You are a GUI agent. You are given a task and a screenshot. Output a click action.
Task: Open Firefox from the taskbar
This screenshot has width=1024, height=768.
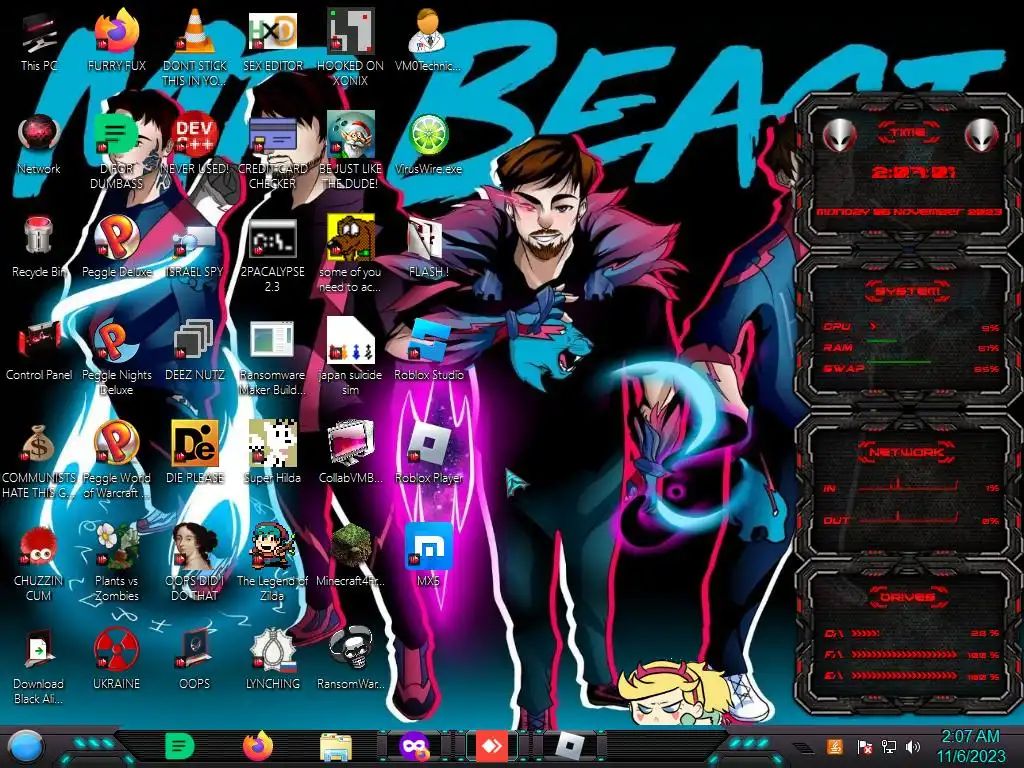[258, 746]
